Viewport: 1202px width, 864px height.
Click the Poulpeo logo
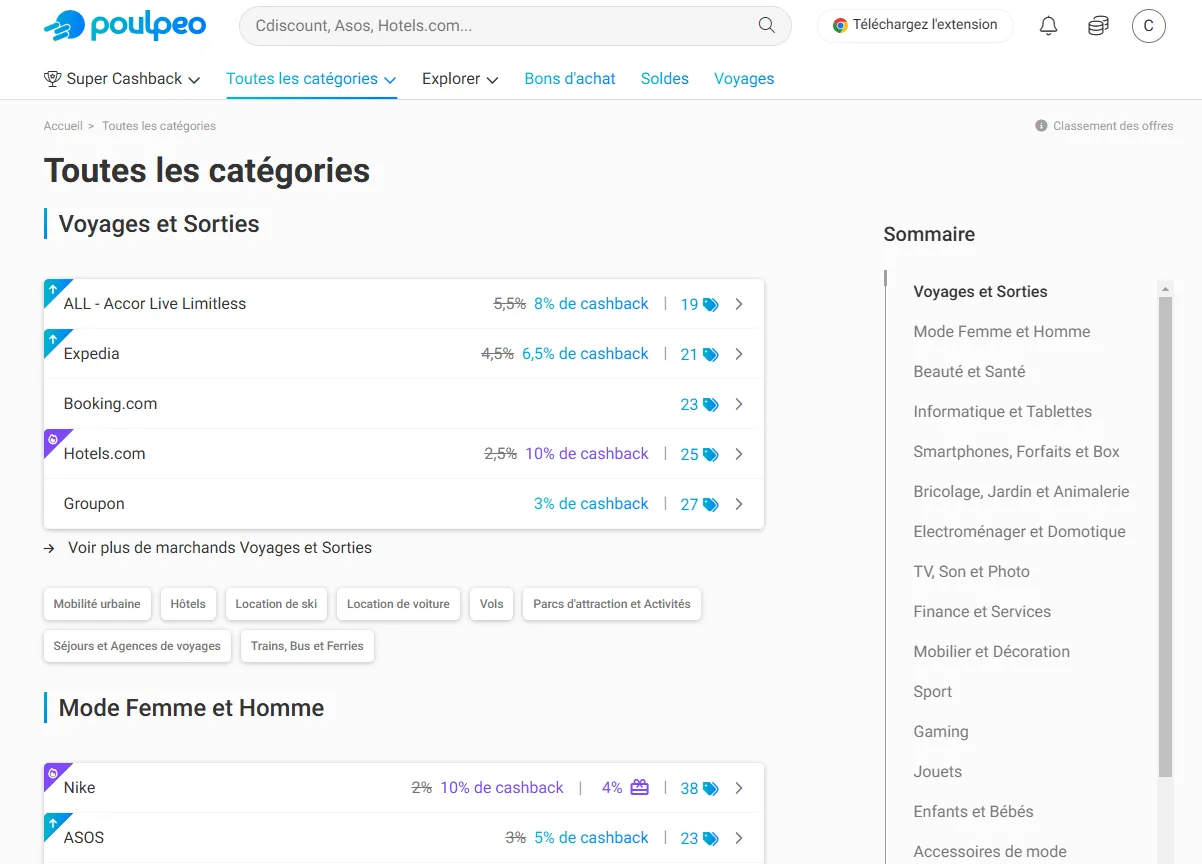[125, 26]
